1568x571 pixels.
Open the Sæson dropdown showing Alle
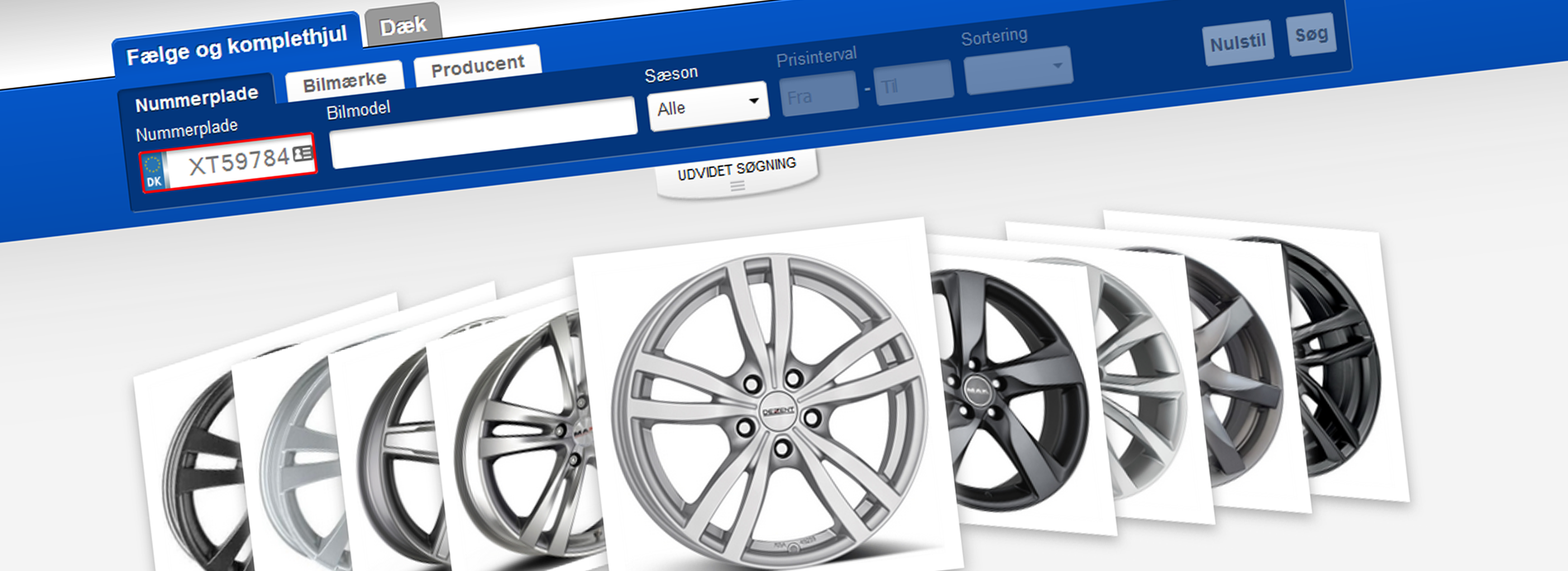708,107
